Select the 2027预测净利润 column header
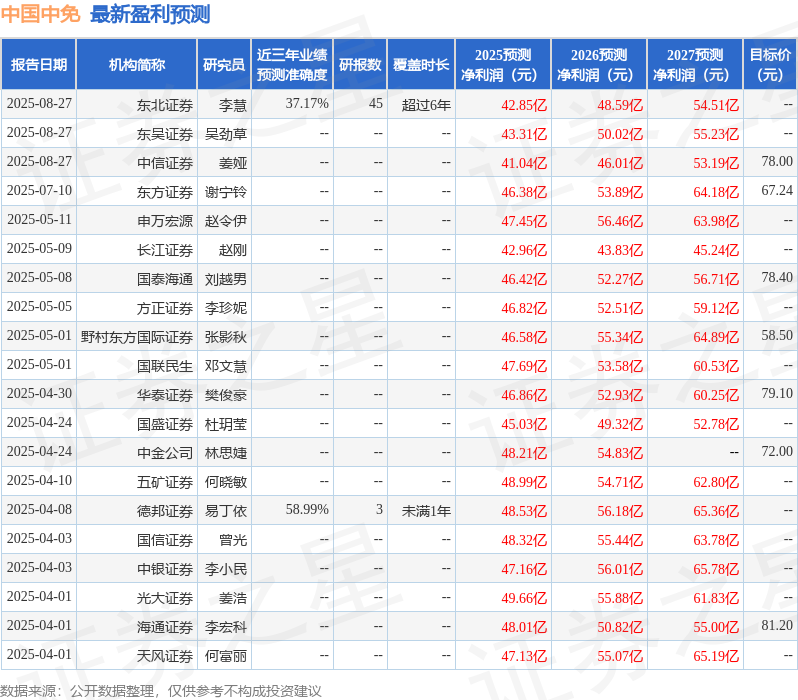The width and height of the screenshot is (798, 700). point(695,65)
